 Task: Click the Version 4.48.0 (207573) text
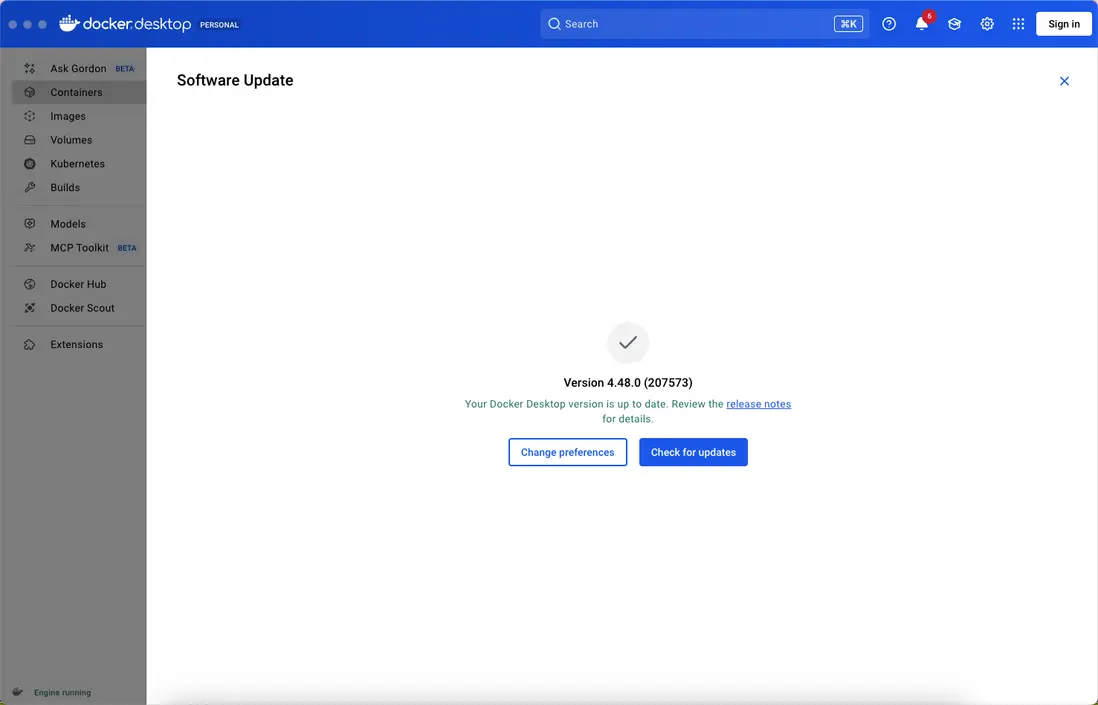(628, 383)
